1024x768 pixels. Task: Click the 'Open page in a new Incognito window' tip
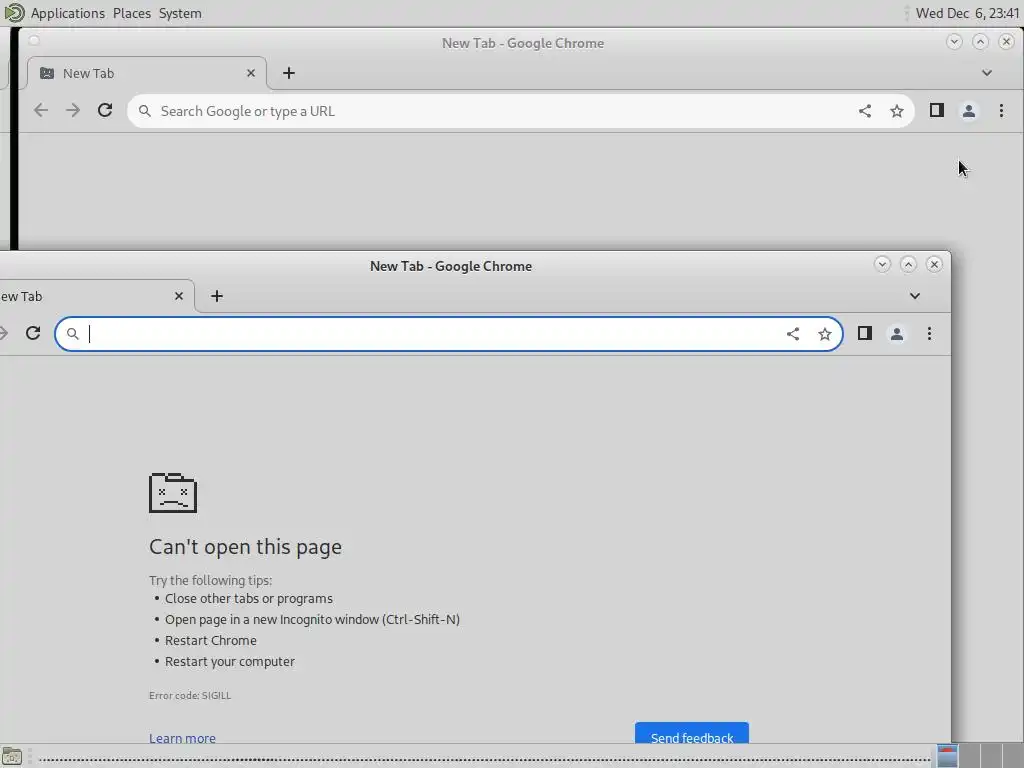coord(312,620)
